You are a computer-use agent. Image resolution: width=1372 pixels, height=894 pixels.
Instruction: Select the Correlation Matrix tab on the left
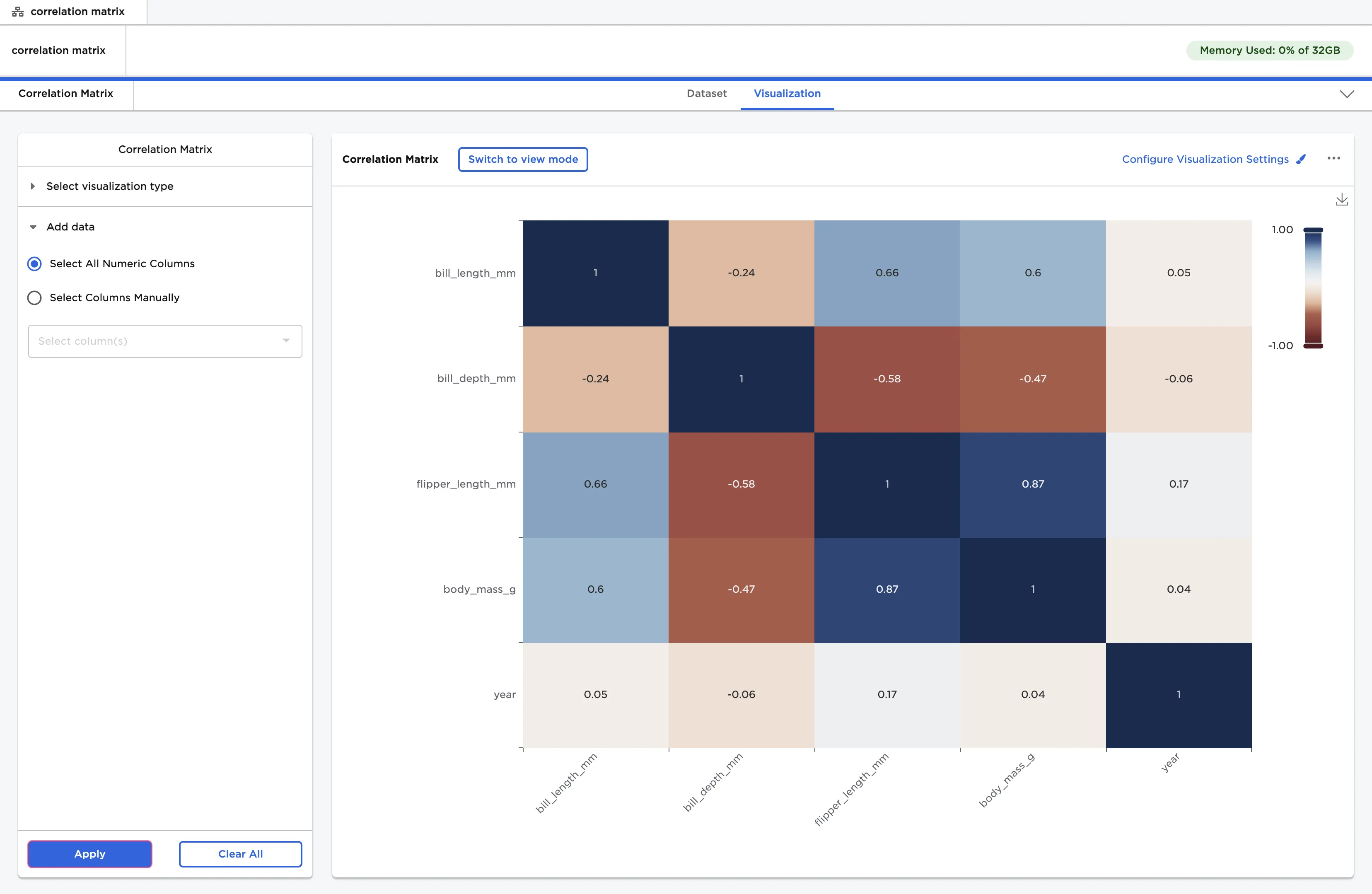pos(66,93)
